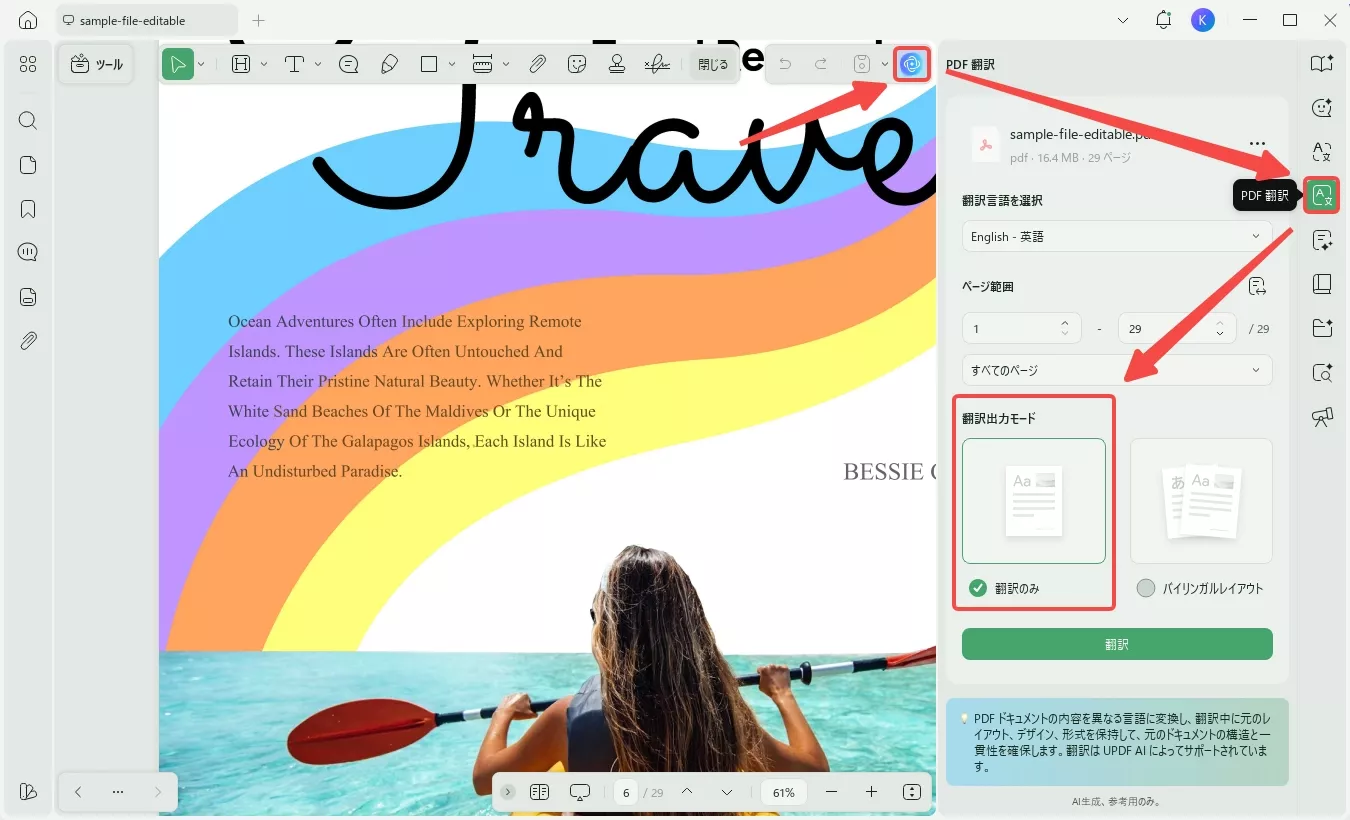Click the 61% zoom level field
Image resolution: width=1350 pixels, height=820 pixels.
pos(784,792)
